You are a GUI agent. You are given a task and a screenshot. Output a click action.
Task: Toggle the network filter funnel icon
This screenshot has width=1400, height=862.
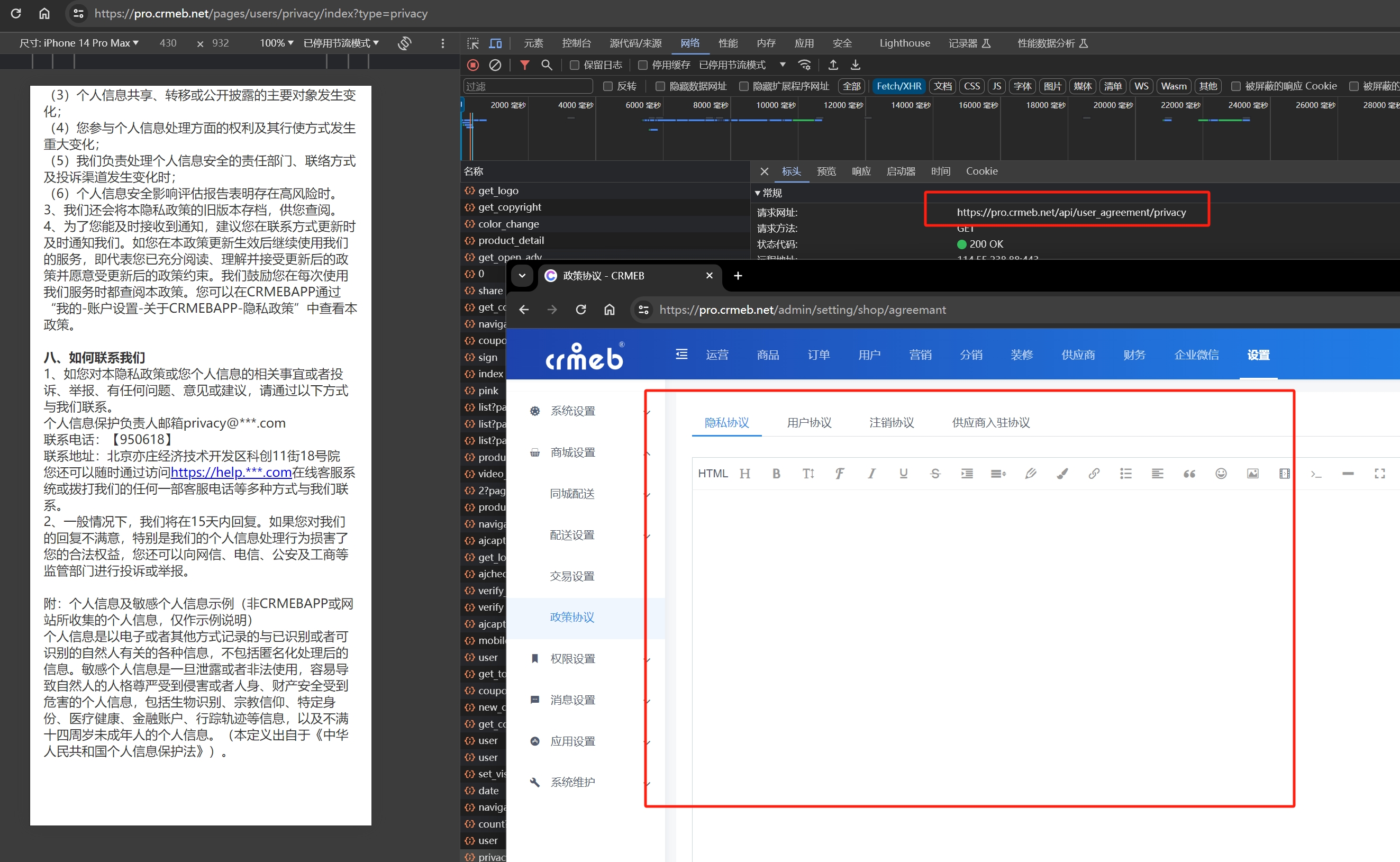(524, 65)
